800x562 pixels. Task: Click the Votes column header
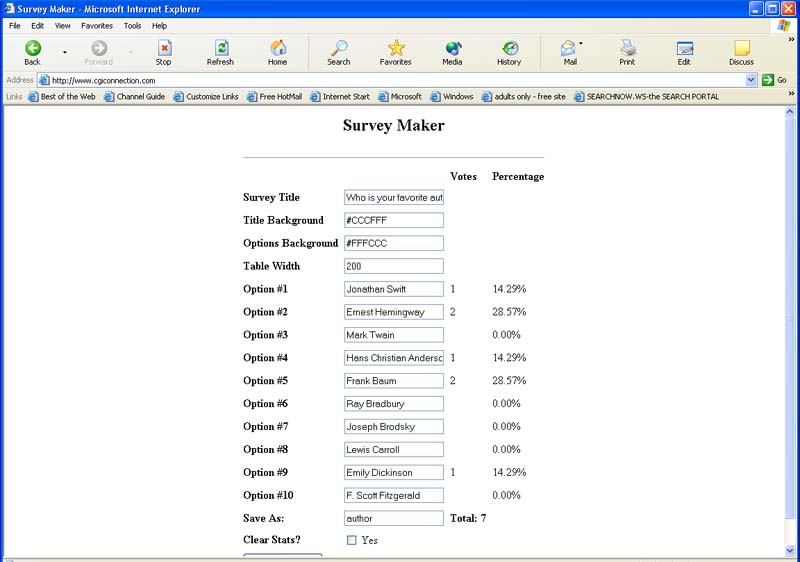pos(463,176)
